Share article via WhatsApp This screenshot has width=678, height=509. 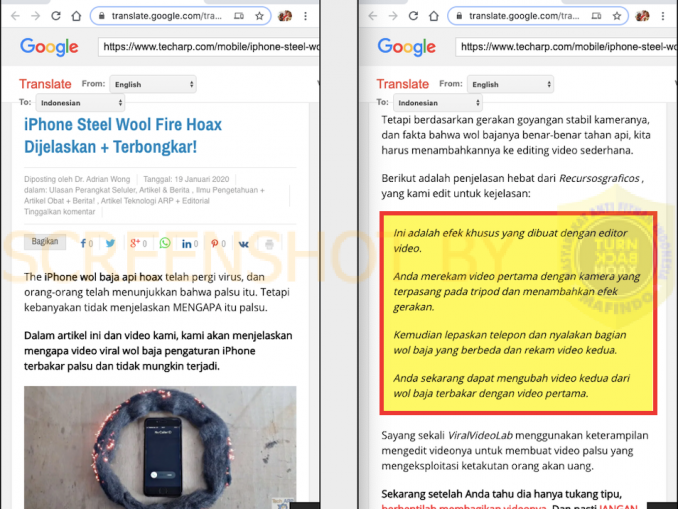165,243
